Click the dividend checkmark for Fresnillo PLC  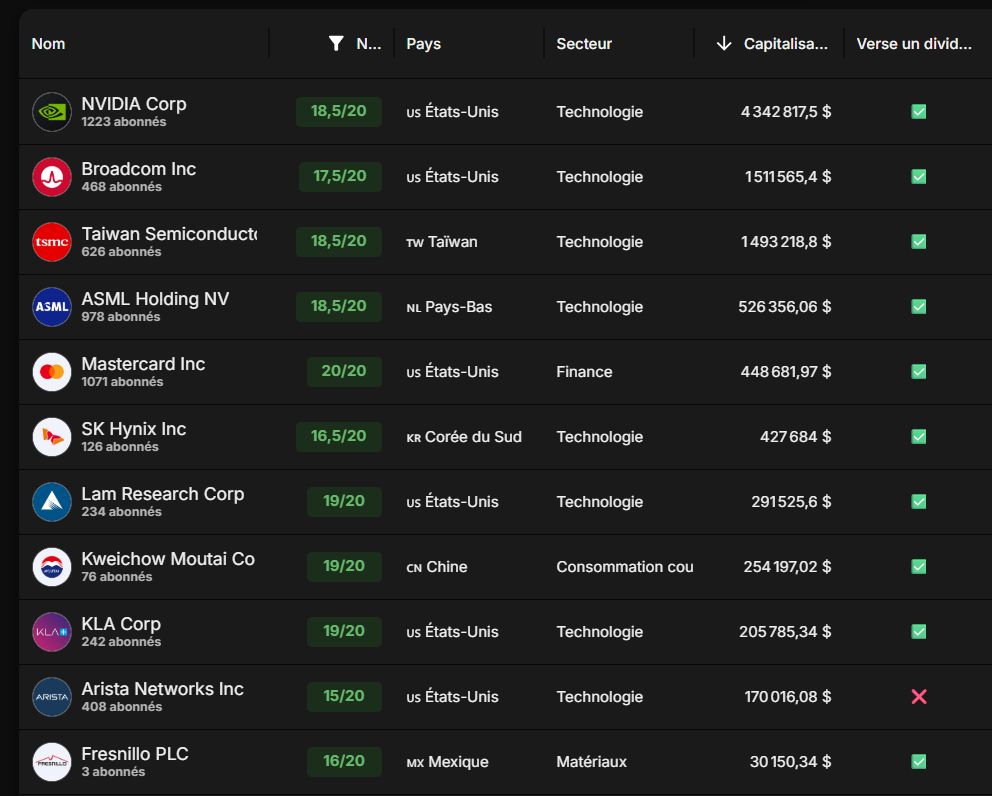[919, 761]
